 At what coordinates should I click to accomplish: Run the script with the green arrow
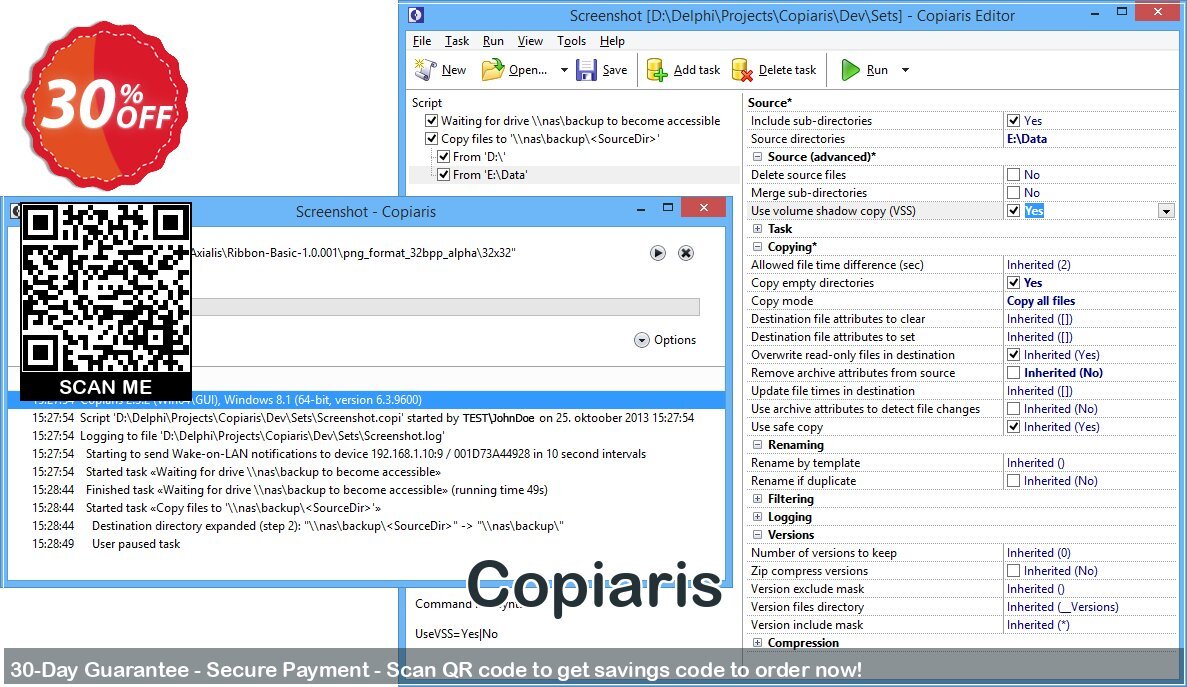click(850, 70)
